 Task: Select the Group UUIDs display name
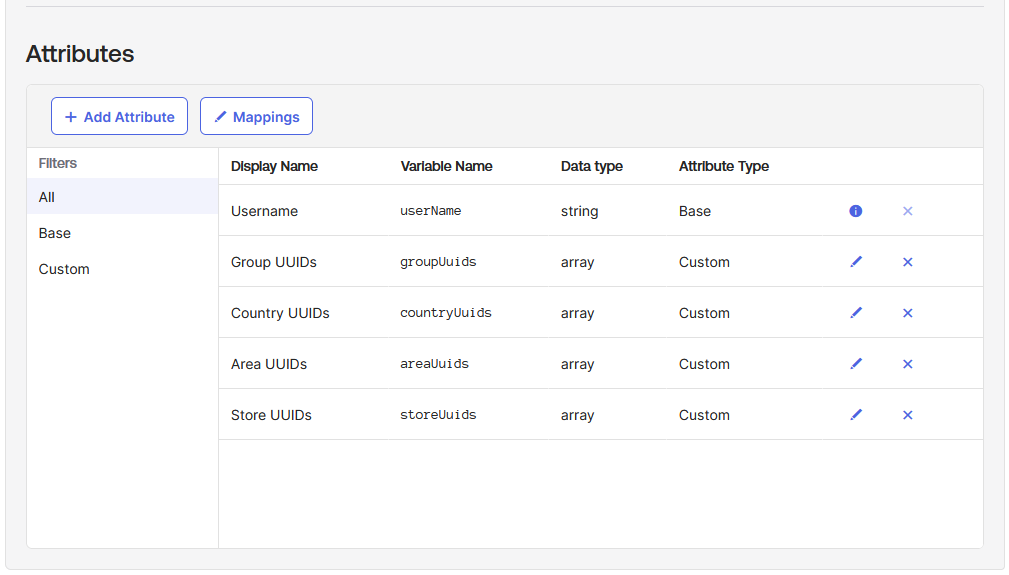(273, 262)
